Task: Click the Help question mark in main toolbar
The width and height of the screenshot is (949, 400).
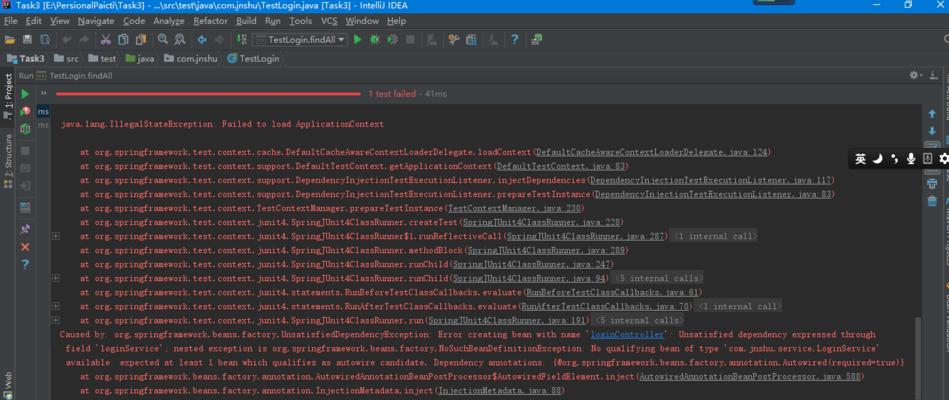Action: pos(514,40)
